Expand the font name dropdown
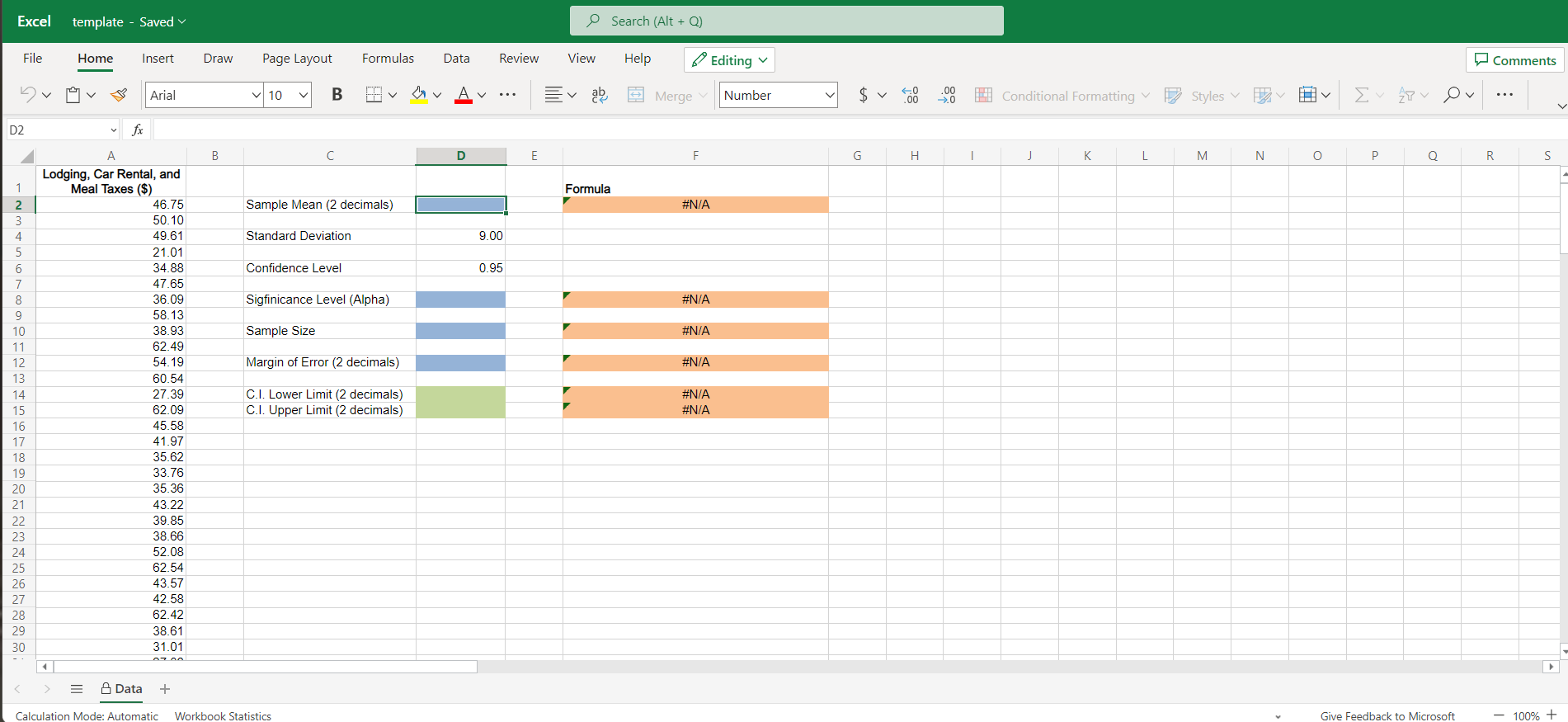 pos(256,95)
